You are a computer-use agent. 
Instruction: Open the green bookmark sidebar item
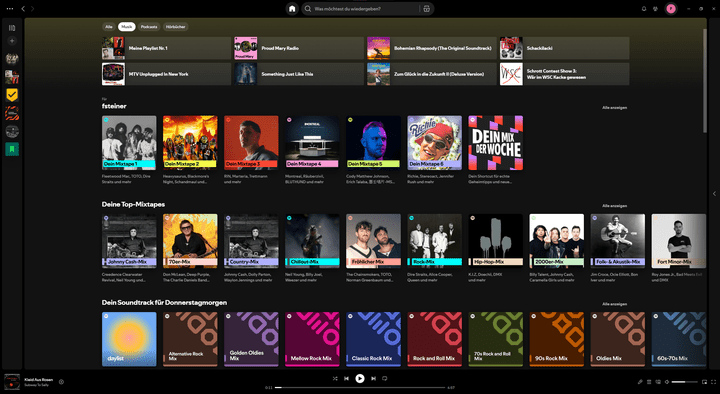(12, 149)
